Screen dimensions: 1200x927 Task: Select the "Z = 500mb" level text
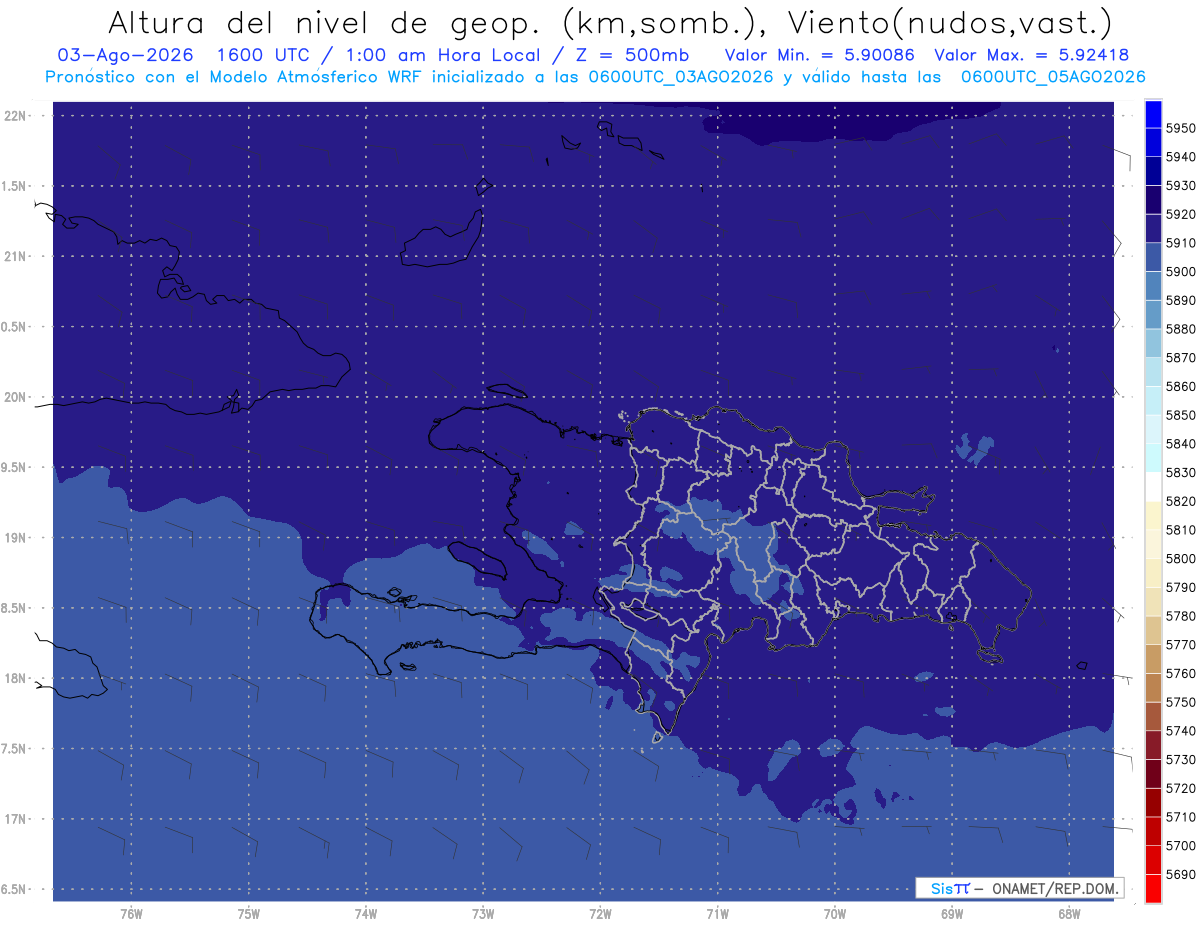[x=631, y=55]
